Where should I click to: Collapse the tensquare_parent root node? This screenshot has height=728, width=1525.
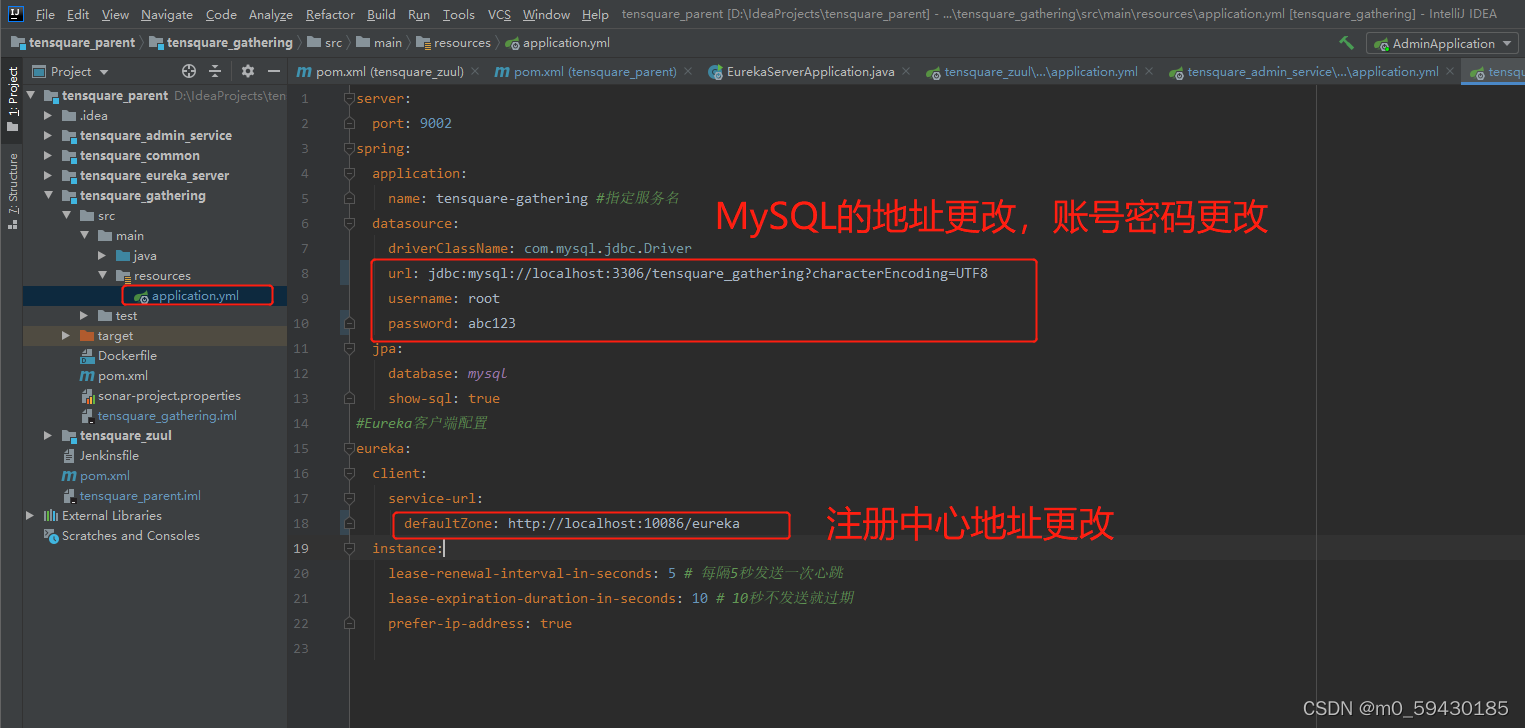(30, 96)
